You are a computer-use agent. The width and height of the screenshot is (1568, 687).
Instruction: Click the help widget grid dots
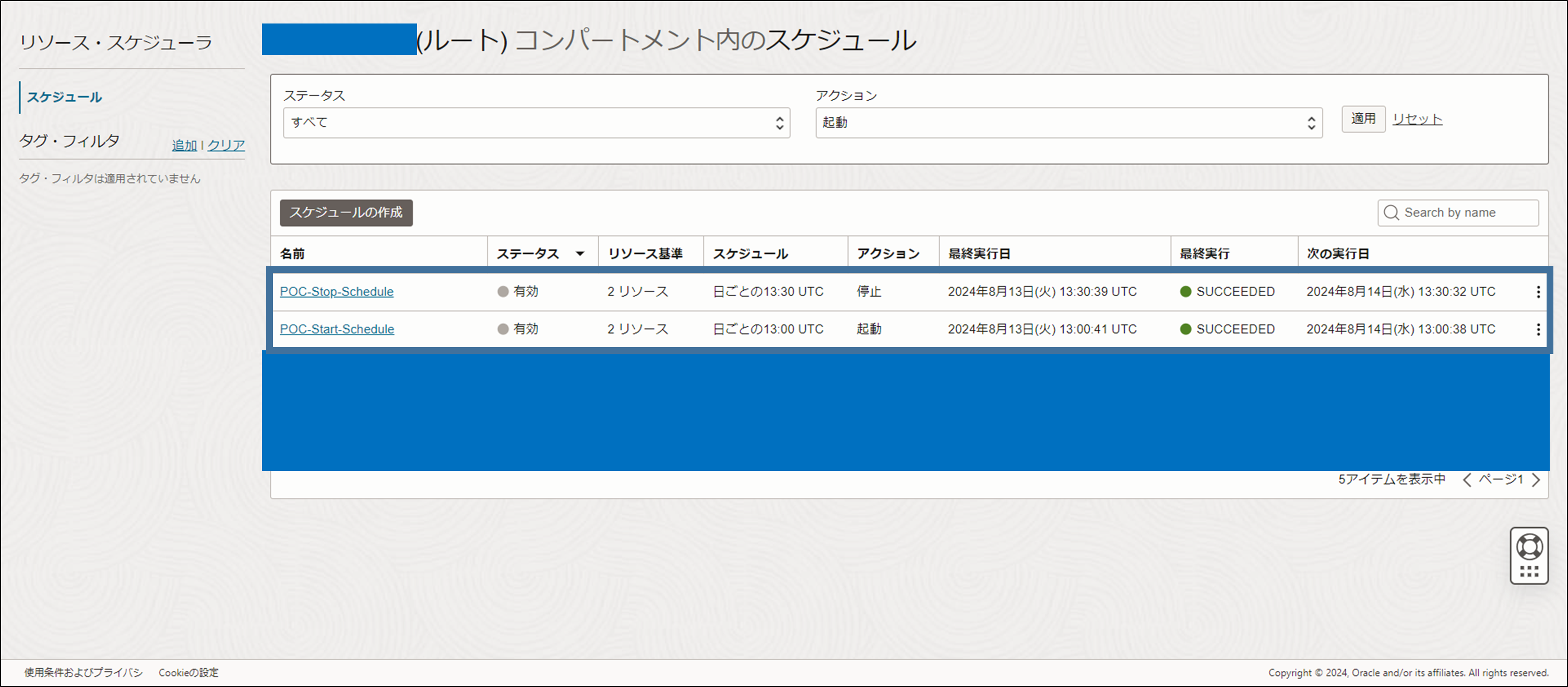click(1529, 572)
